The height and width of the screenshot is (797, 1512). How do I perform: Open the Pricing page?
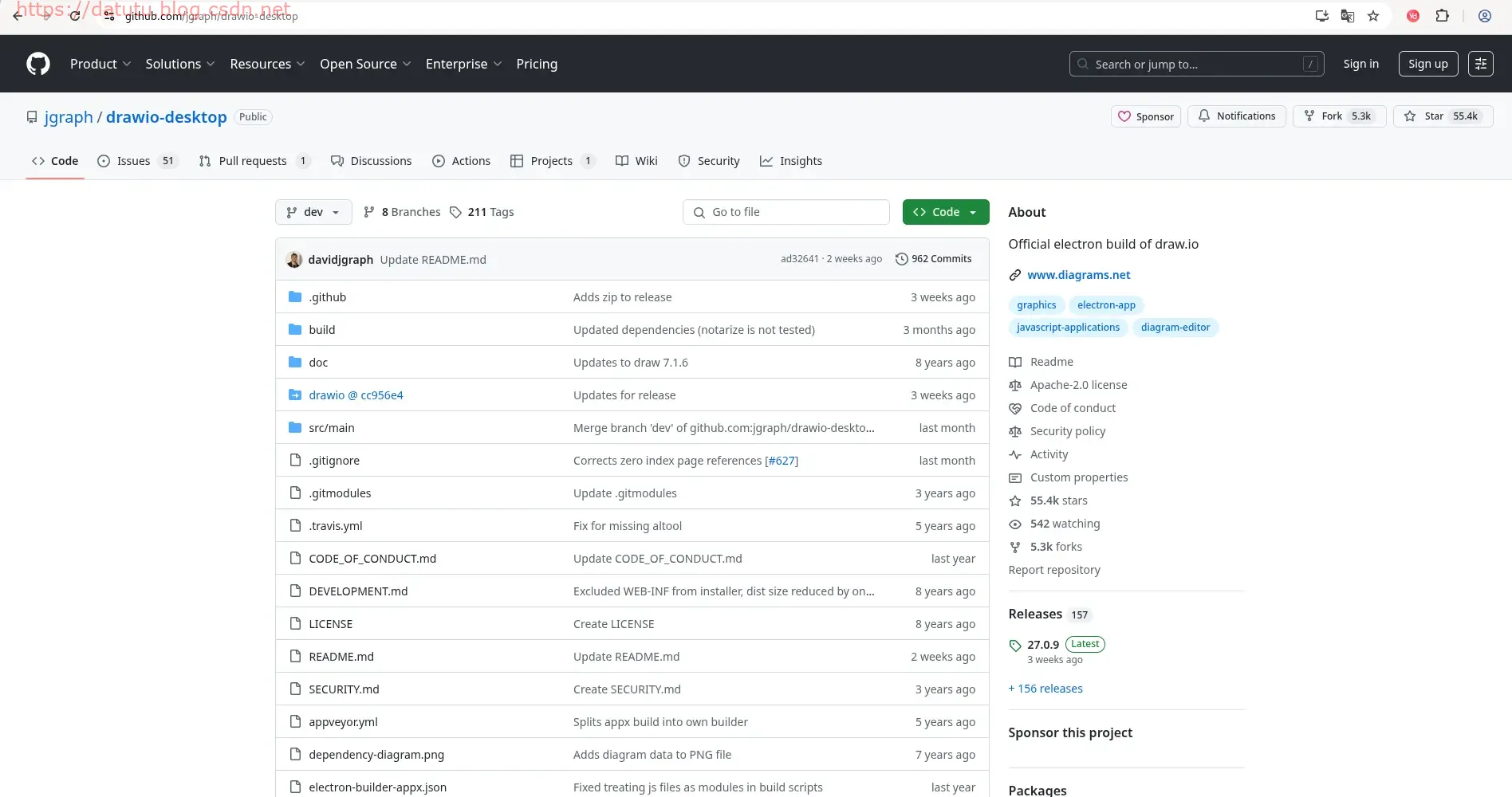click(x=537, y=64)
